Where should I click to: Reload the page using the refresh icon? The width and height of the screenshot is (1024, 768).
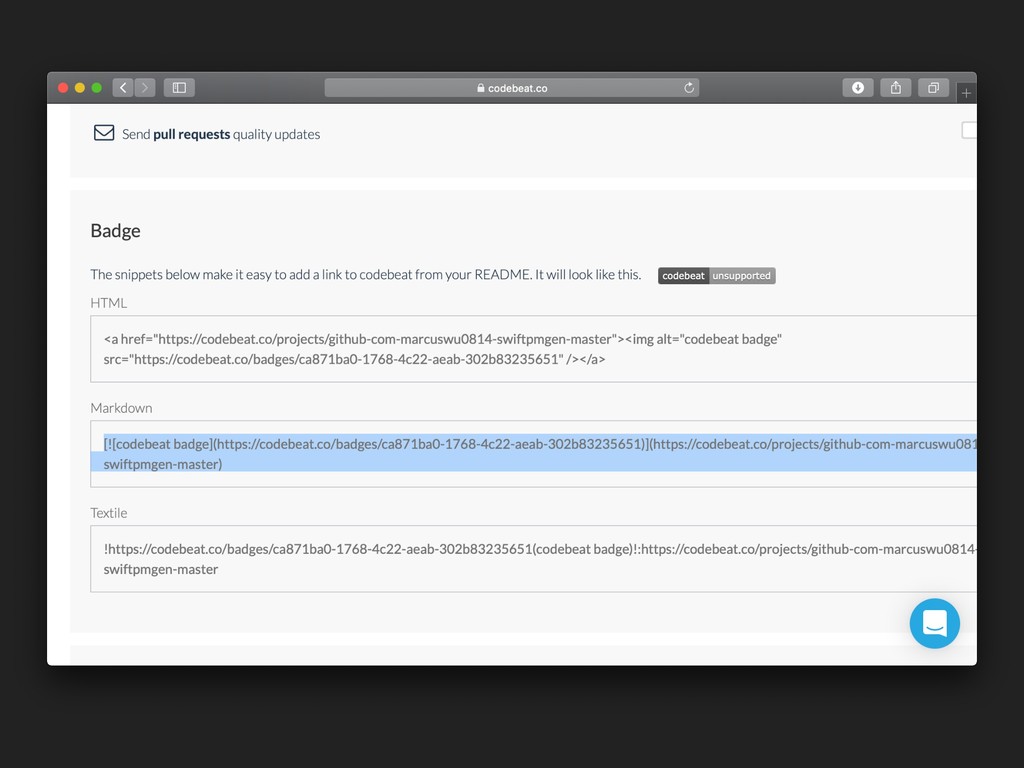pos(688,88)
